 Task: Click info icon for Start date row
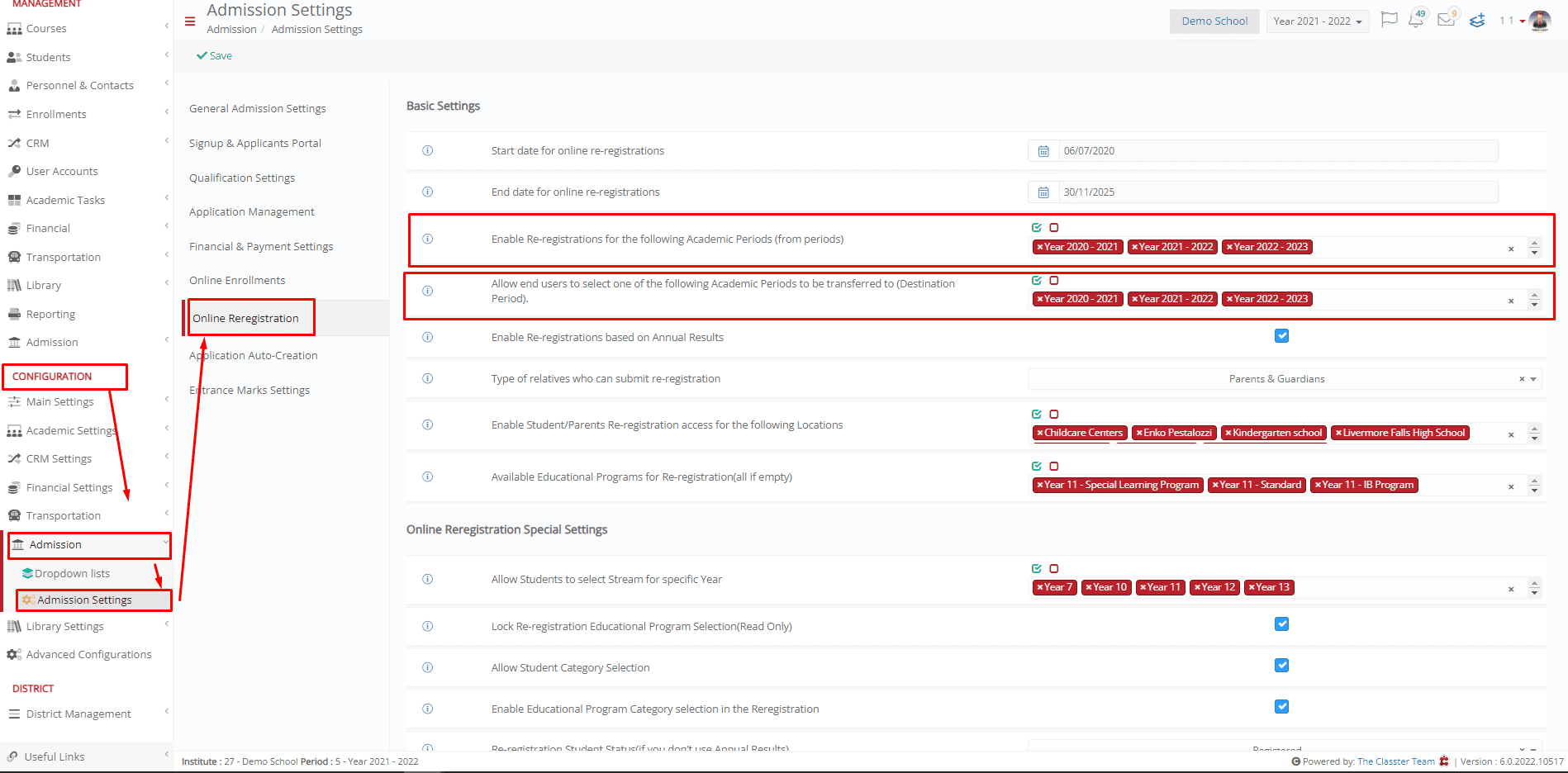click(x=428, y=150)
